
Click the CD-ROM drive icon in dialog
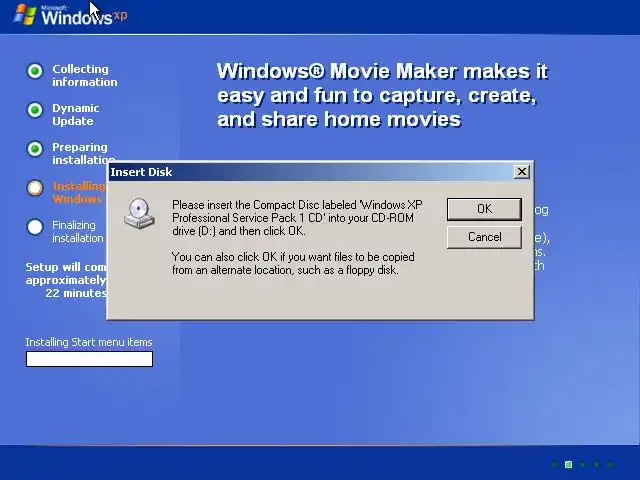(139, 213)
